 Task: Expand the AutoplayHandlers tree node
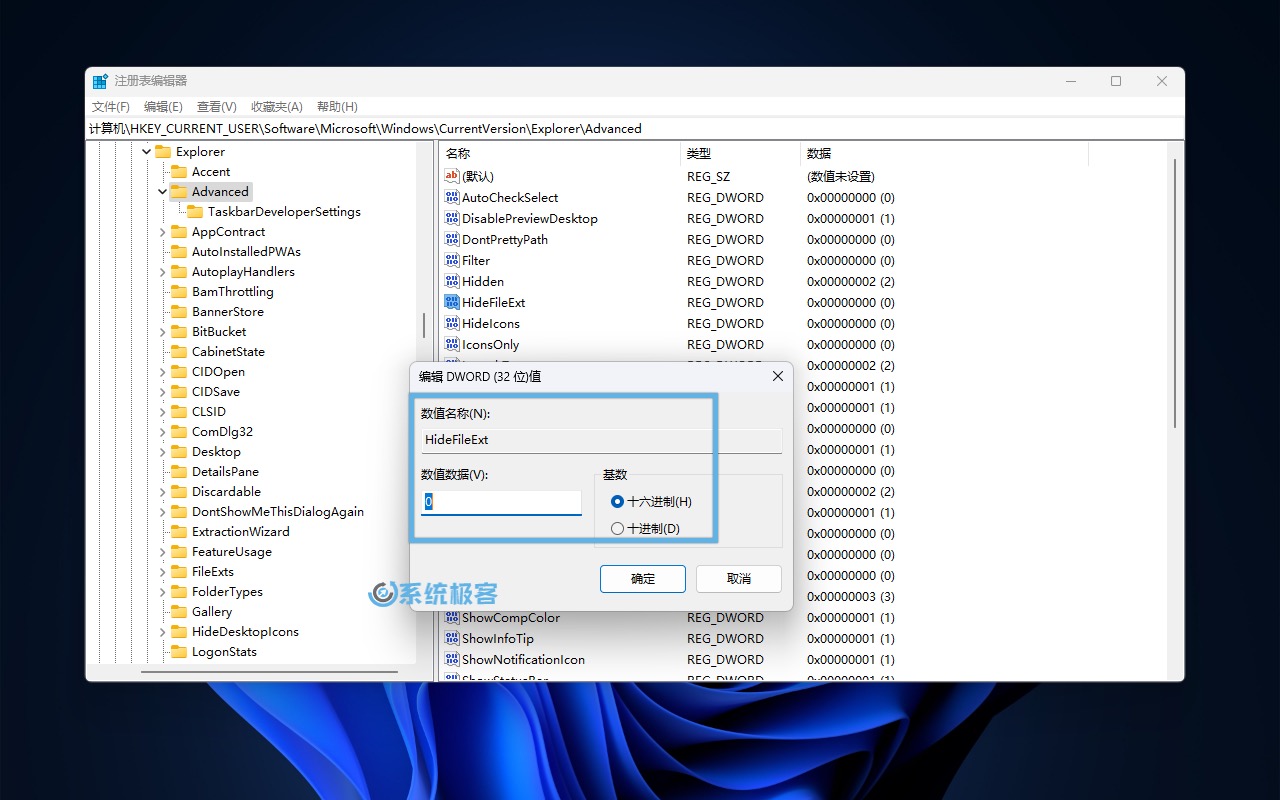coord(162,272)
